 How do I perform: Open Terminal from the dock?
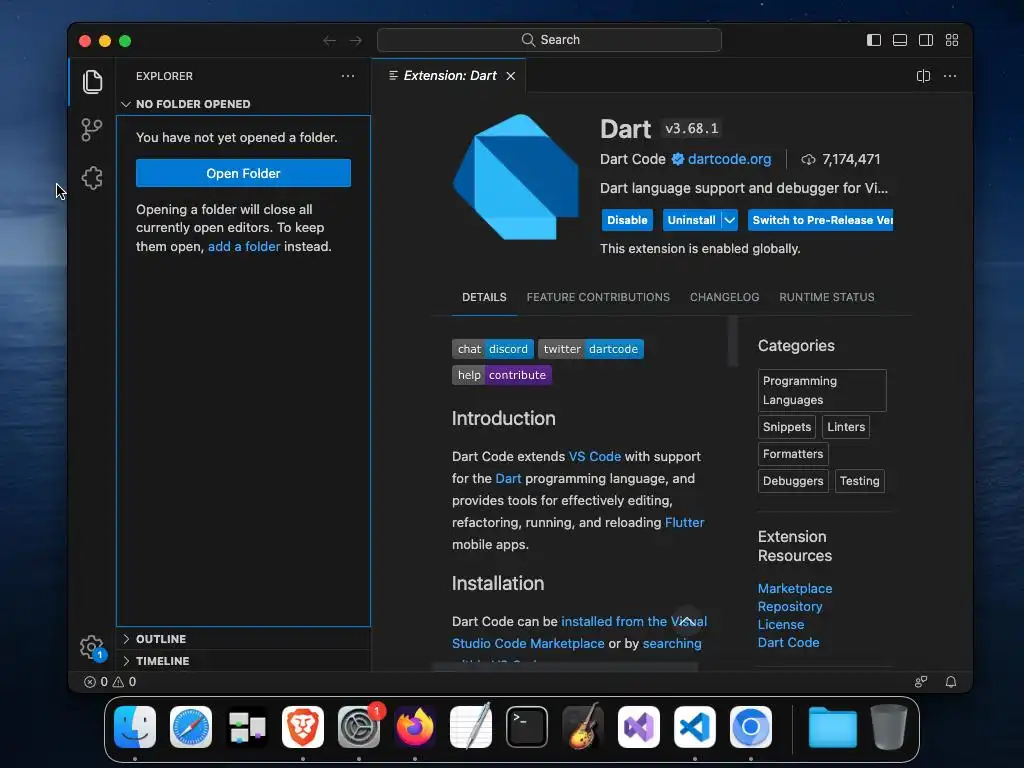(x=527, y=727)
